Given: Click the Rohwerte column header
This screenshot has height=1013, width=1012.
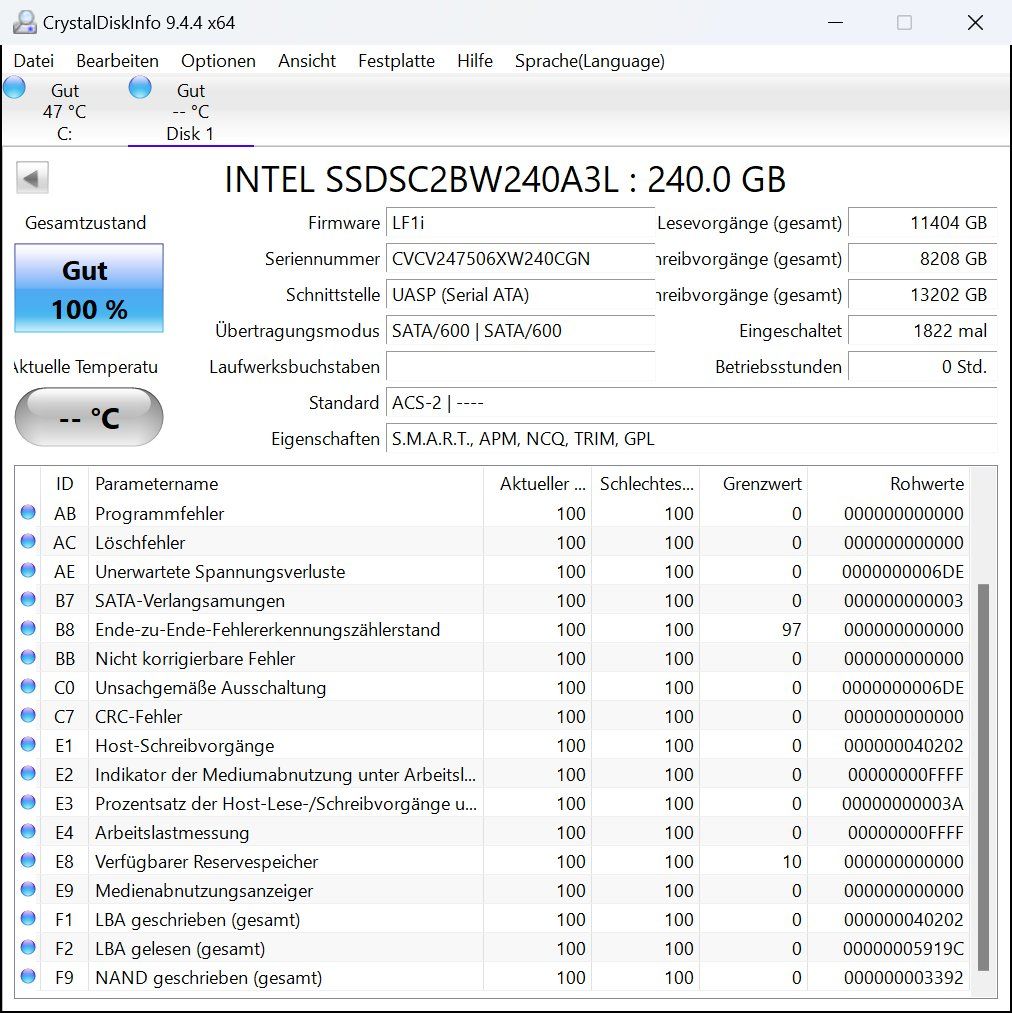Looking at the screenshot, I should (889, 484).
